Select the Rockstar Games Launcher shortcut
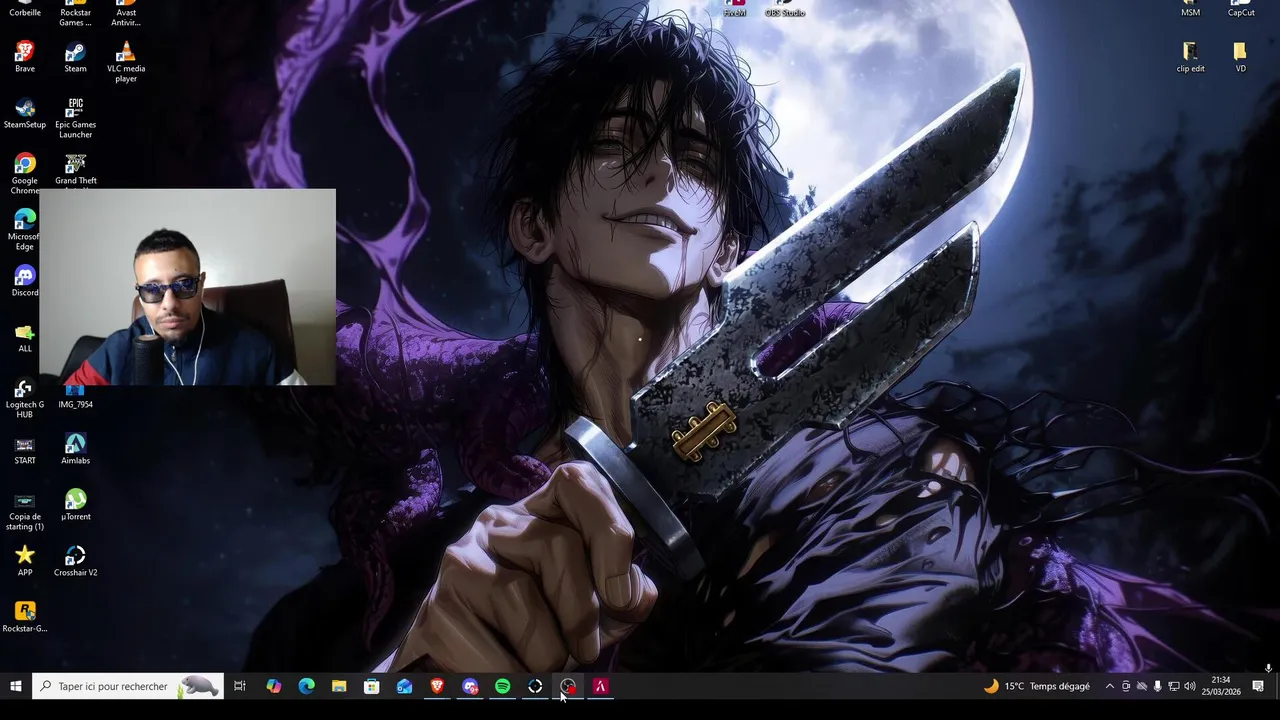The height and width of the screenshot is (720, 1280). (x=75, y=13)
